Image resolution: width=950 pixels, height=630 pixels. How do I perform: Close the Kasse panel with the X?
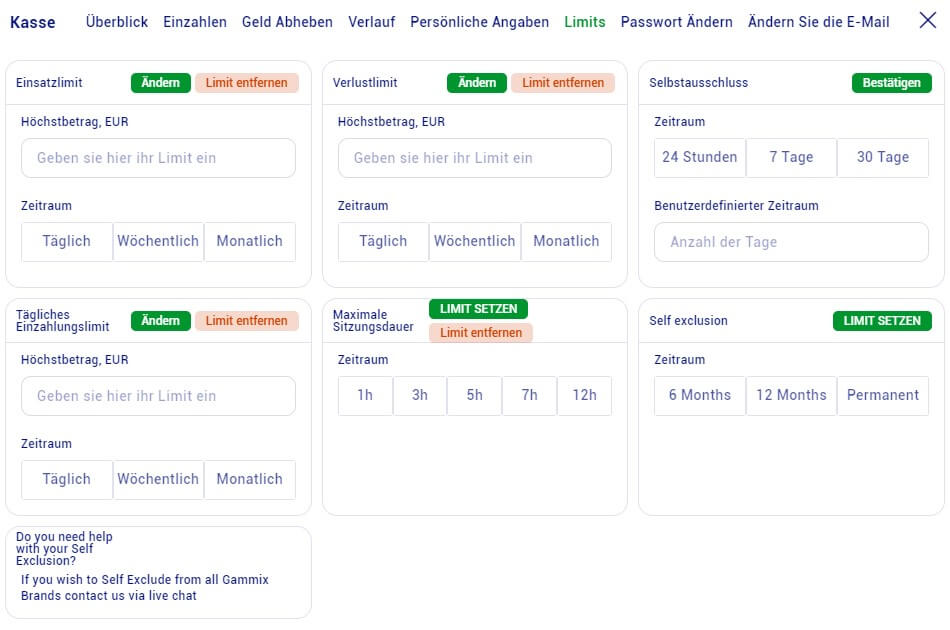click(x=927, y=21)
